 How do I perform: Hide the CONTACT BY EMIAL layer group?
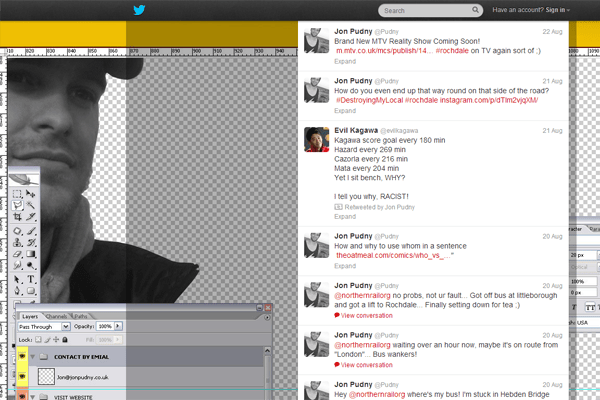point(22,357)
